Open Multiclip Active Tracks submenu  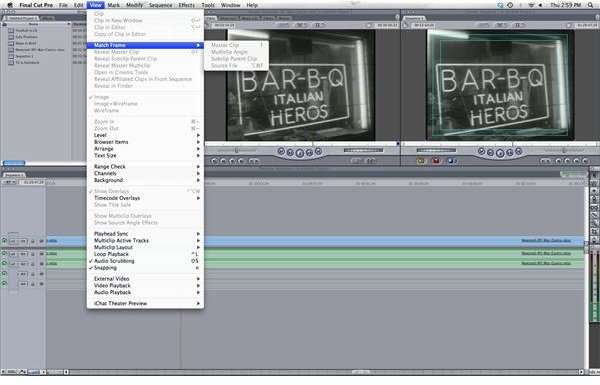coord(145,241)
